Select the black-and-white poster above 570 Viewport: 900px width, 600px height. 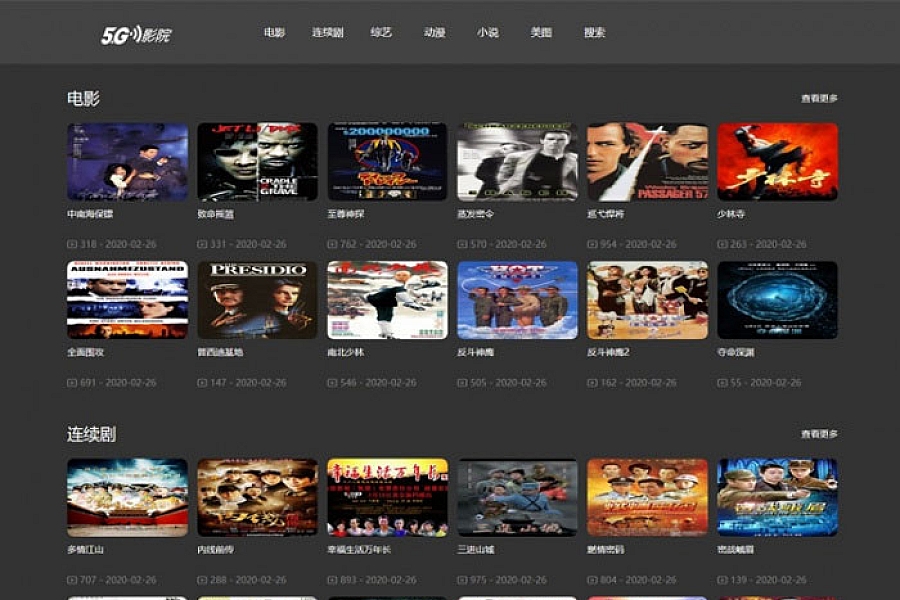518,162
